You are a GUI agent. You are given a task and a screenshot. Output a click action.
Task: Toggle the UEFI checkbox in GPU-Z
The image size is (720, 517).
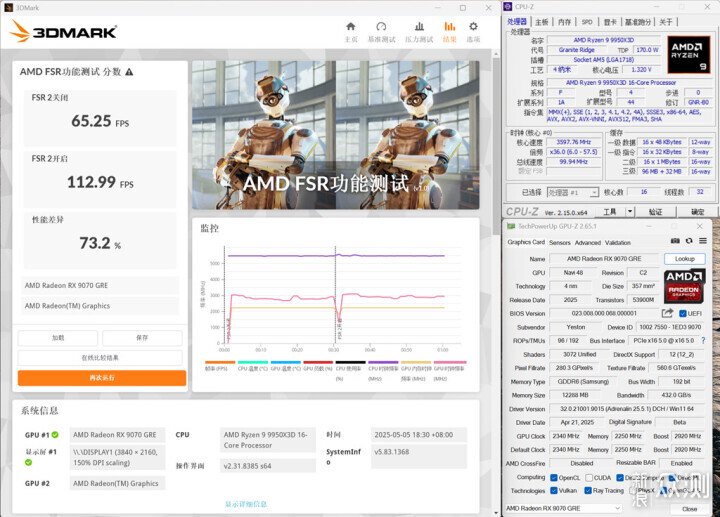coord(683,314)
